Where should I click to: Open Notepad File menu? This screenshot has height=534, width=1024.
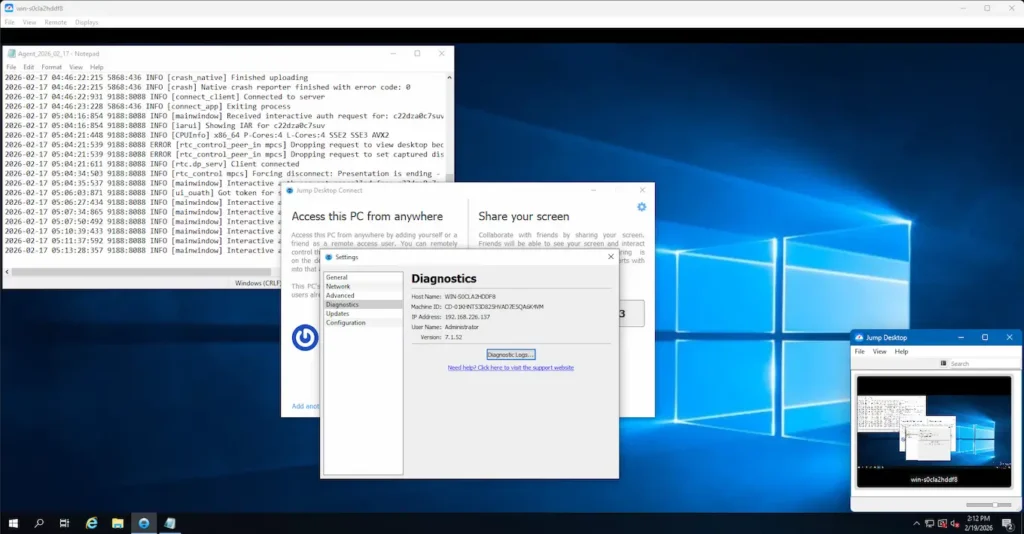(x=11, y=67)
